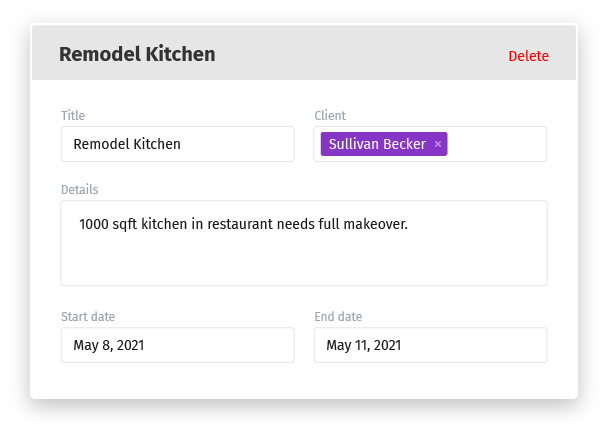Click the End date label
This screenshot has height=436, width=608.
[x=338, y=316]
